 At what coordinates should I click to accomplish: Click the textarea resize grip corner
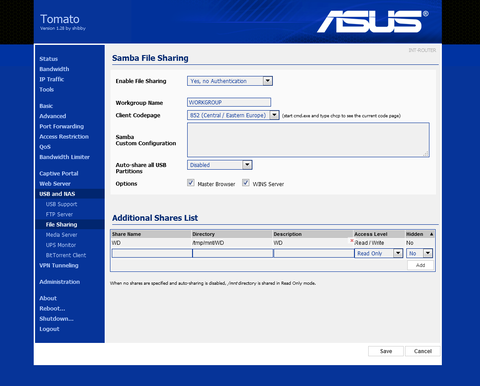pos(426,154)
